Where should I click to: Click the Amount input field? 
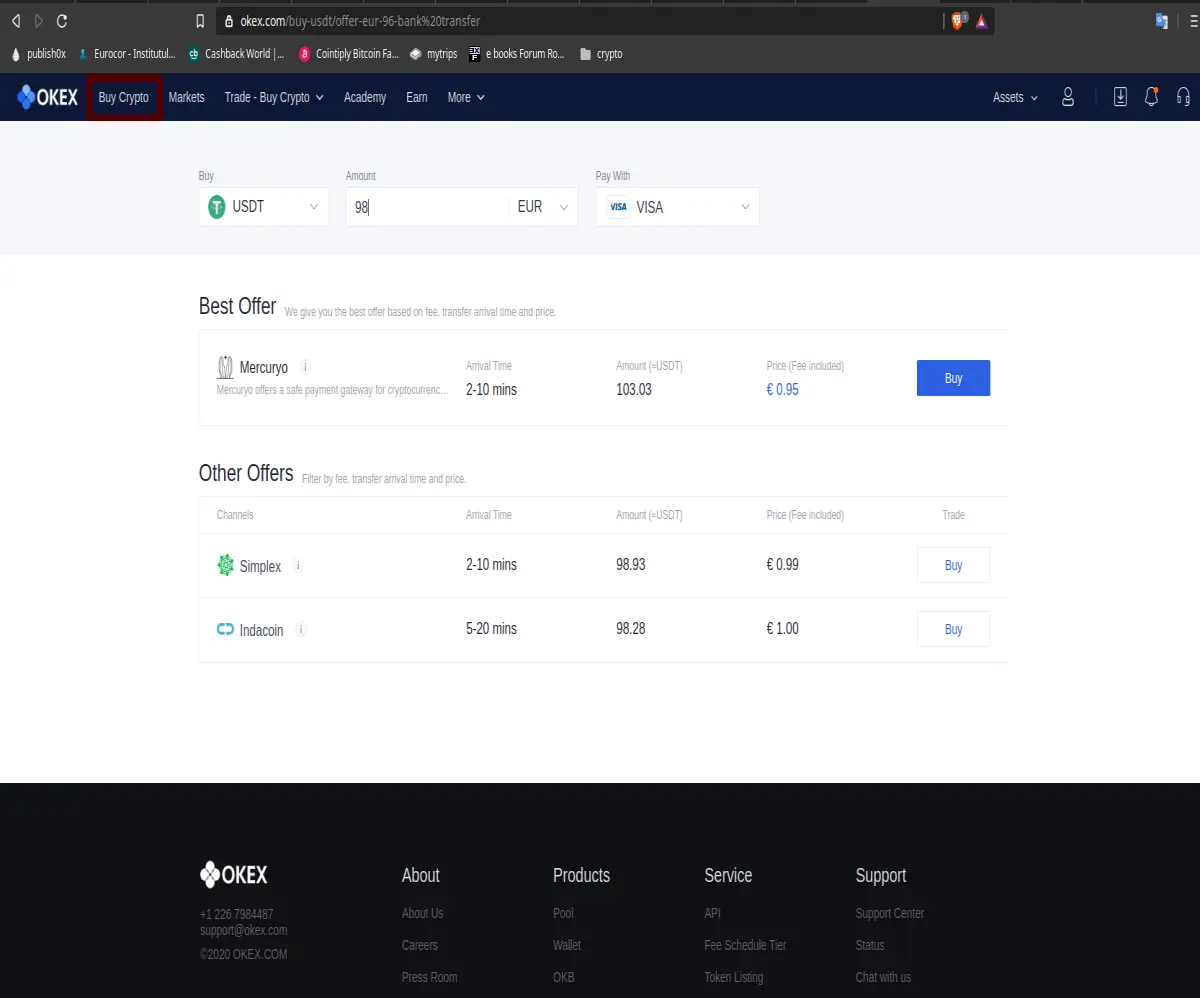click(x=427, y=207)
